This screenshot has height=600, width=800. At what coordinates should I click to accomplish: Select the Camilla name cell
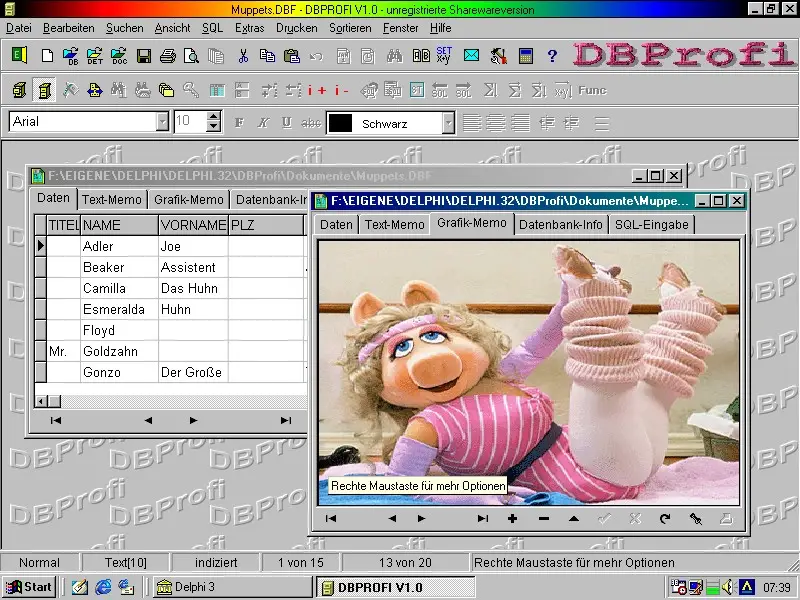tap(120, 288)
